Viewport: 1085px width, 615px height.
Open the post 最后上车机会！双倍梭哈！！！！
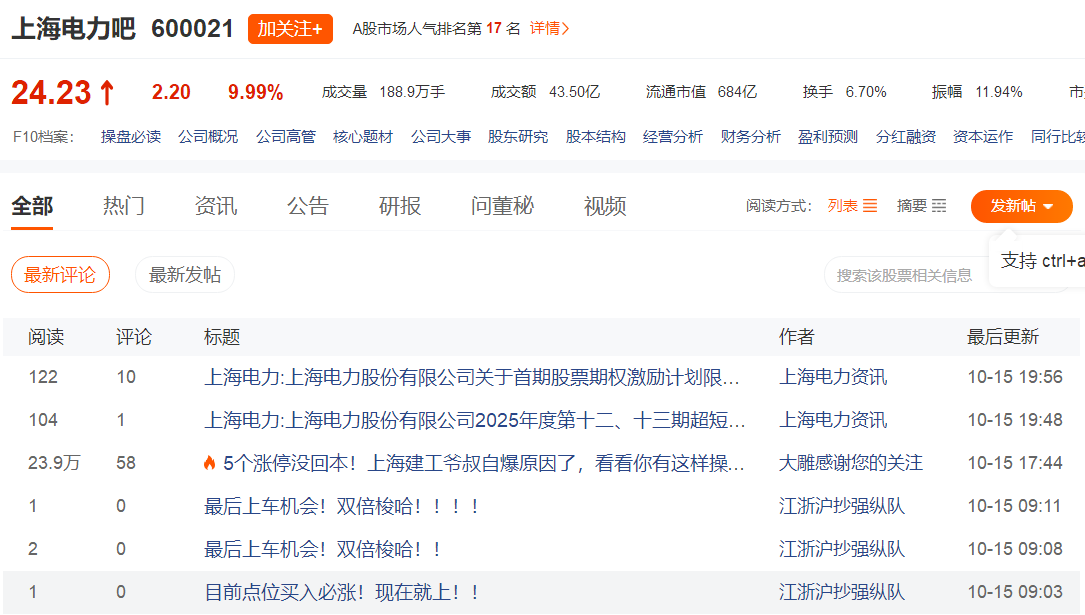point(342,506)
